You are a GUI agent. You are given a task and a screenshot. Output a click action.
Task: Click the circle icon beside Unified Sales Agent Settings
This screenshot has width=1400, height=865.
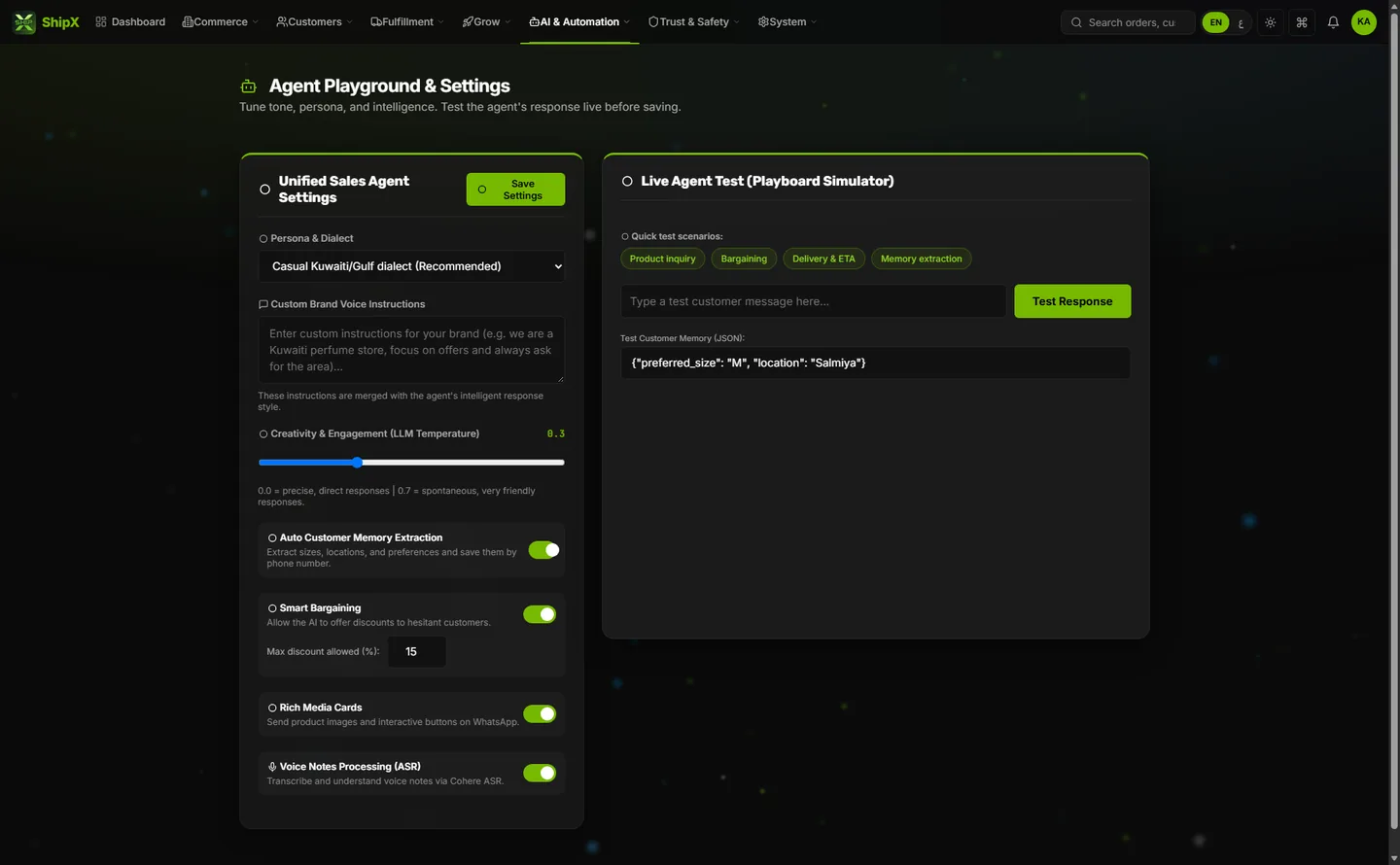click(x=264, y=190)
